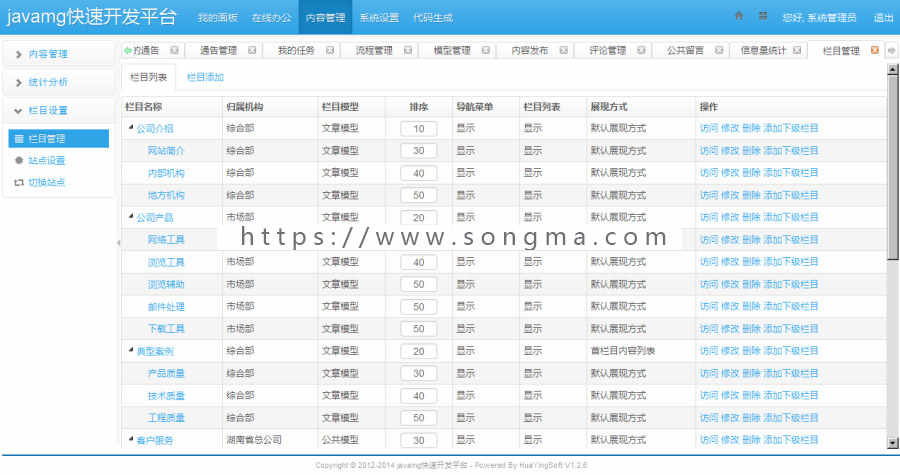Collapse the 公司介绍 tree node triangle
Viewport: 900px width, 475px height.
click(131, 127)
